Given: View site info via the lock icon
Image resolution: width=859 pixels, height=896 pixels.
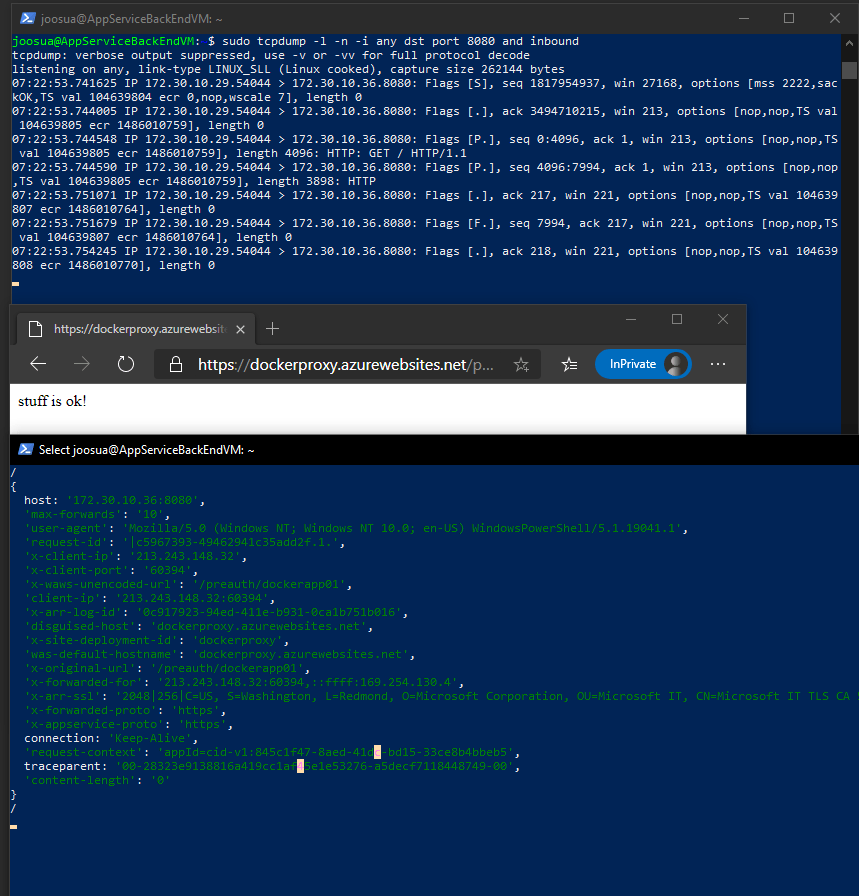Looking at the screenshot, I should pos(176,365).
